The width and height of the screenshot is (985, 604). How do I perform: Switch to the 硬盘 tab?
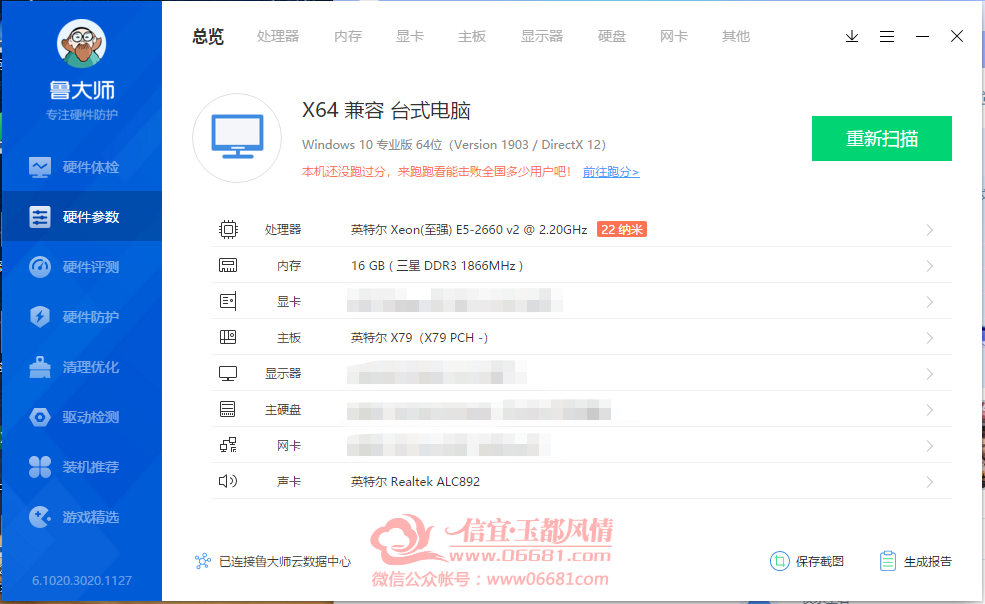(612, 36)
